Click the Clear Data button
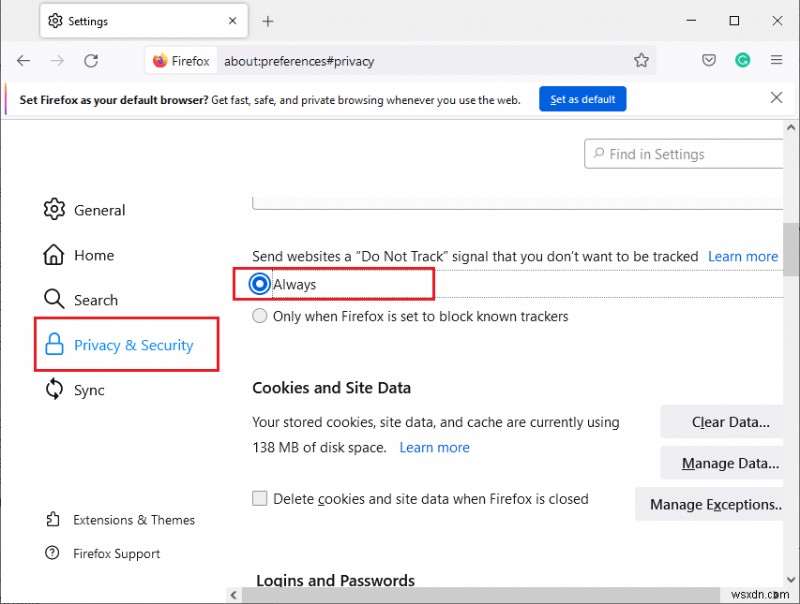Screen dimensions: 800x604 tap(729, 421)
